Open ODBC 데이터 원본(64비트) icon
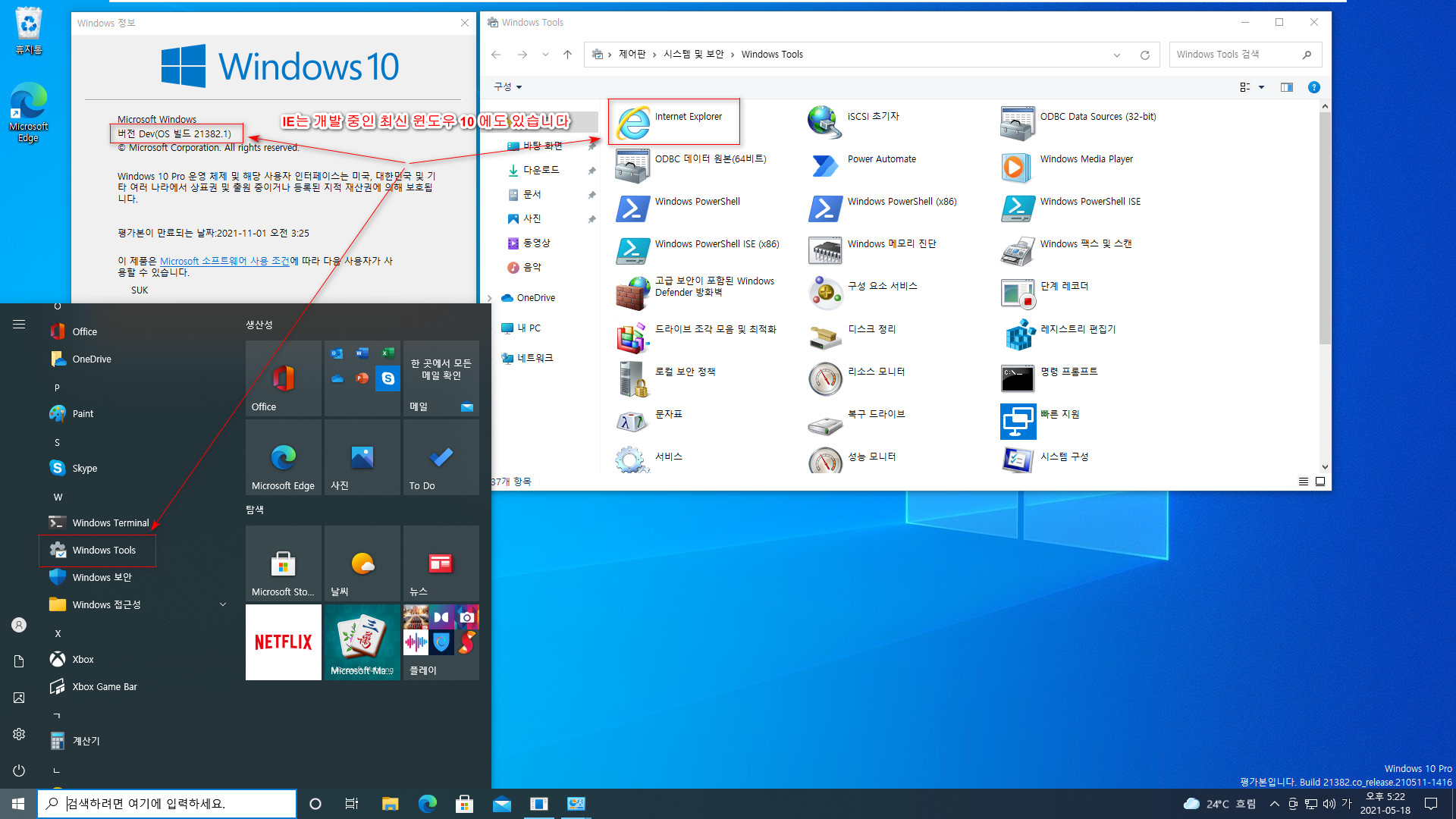1456x819 pixels. point(633,165)
